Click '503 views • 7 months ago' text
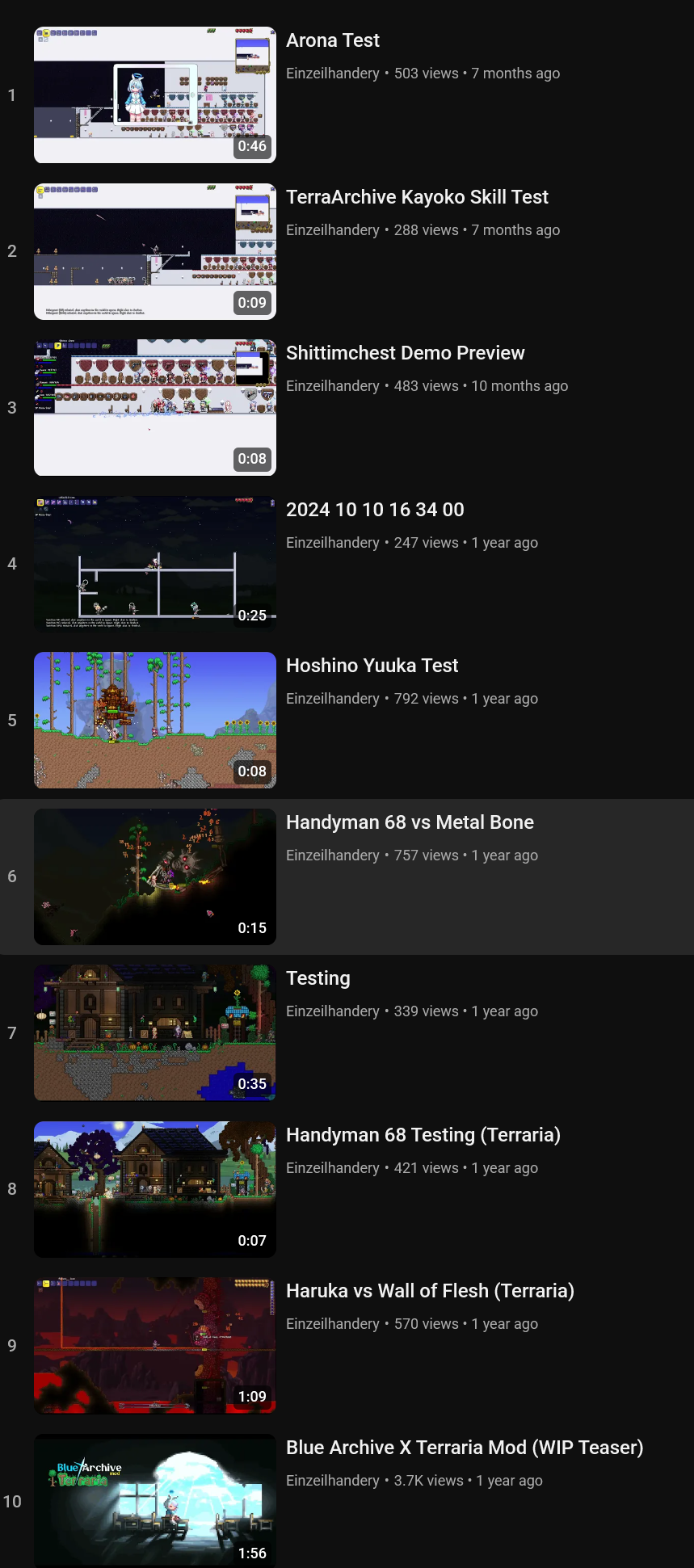Viewport: 694px width, 1568px height. coord(477,74)
